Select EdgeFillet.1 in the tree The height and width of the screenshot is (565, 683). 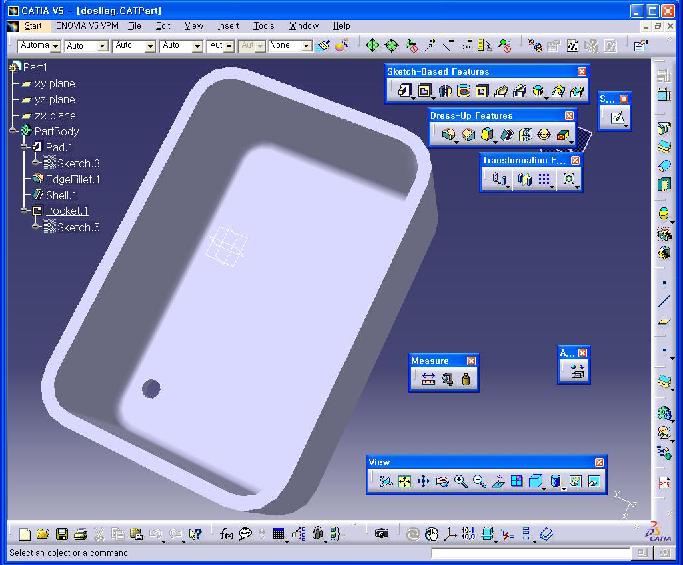click(72, 179)
